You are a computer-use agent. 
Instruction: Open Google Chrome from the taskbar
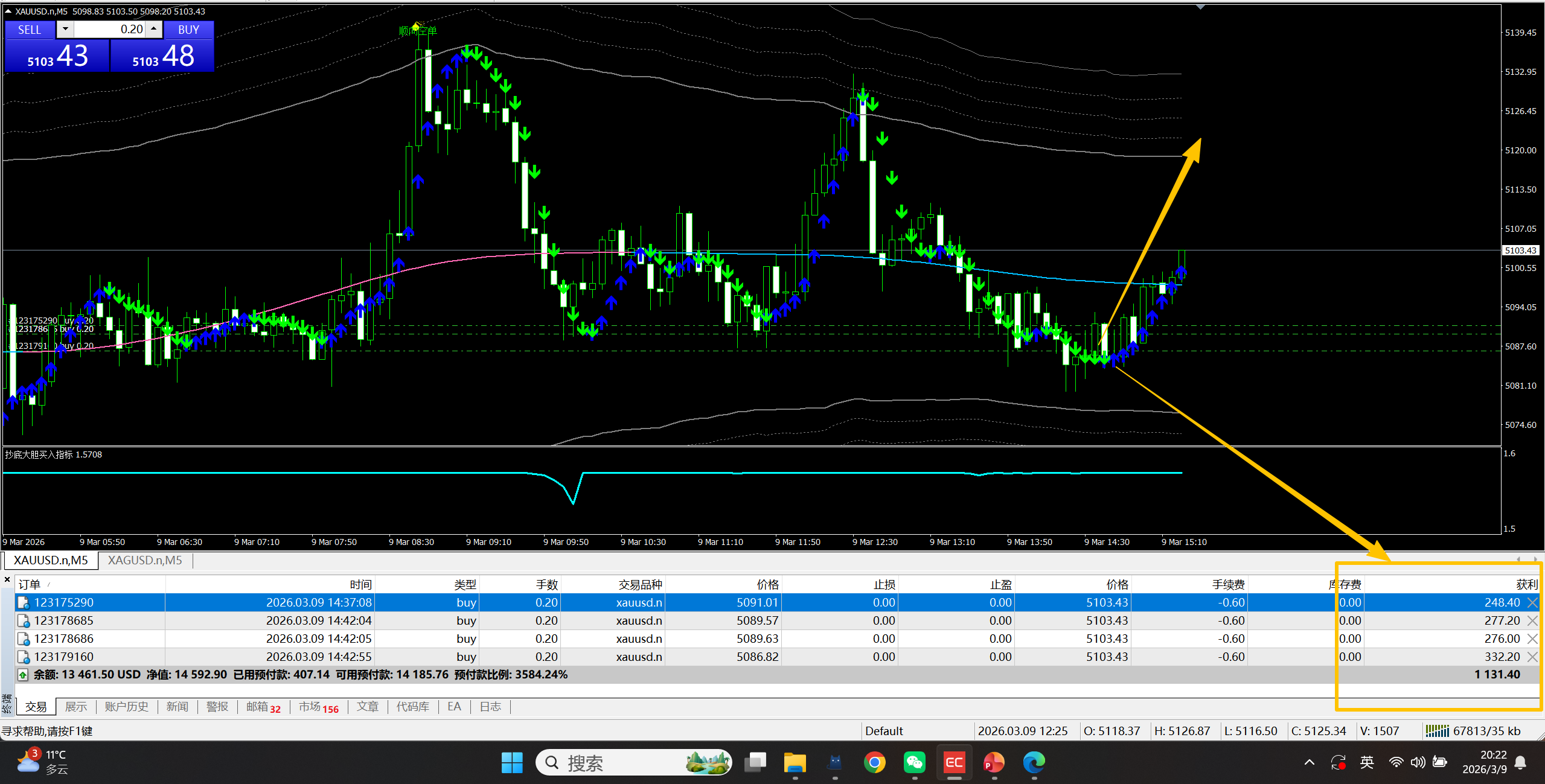pos(874,763)
